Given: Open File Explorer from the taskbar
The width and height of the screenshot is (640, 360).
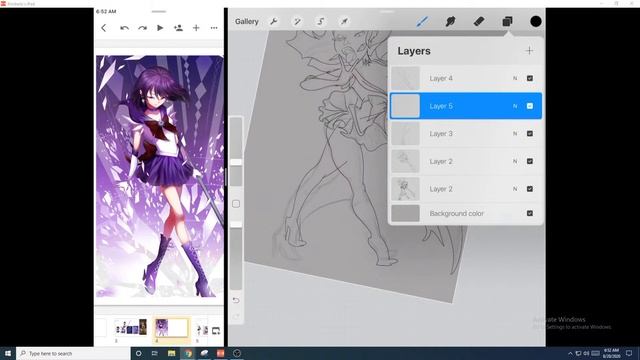Looking at the screenshot, I should [x=171, y=353].
